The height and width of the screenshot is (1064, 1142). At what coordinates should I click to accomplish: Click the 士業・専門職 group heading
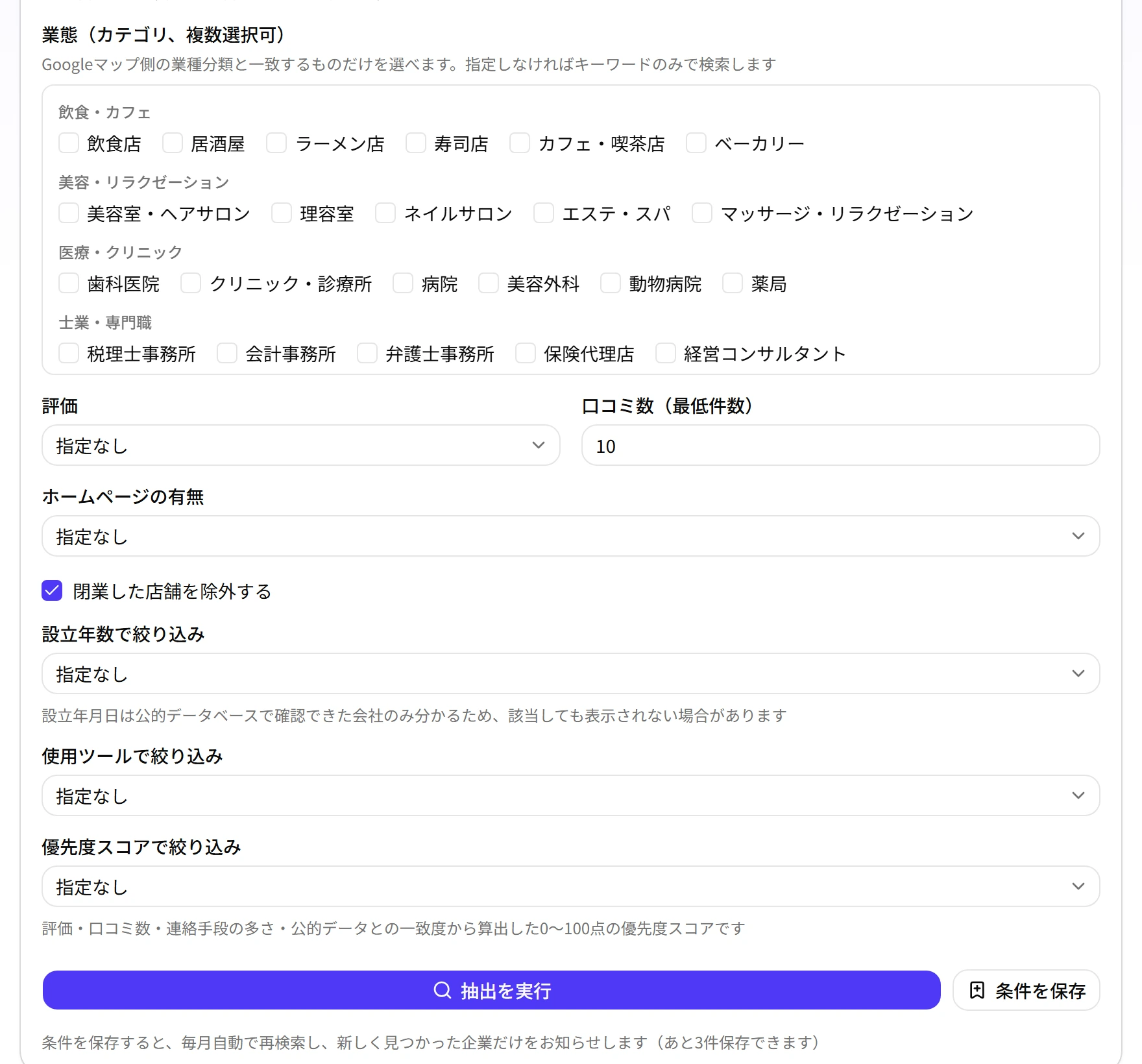click(105, 322)
